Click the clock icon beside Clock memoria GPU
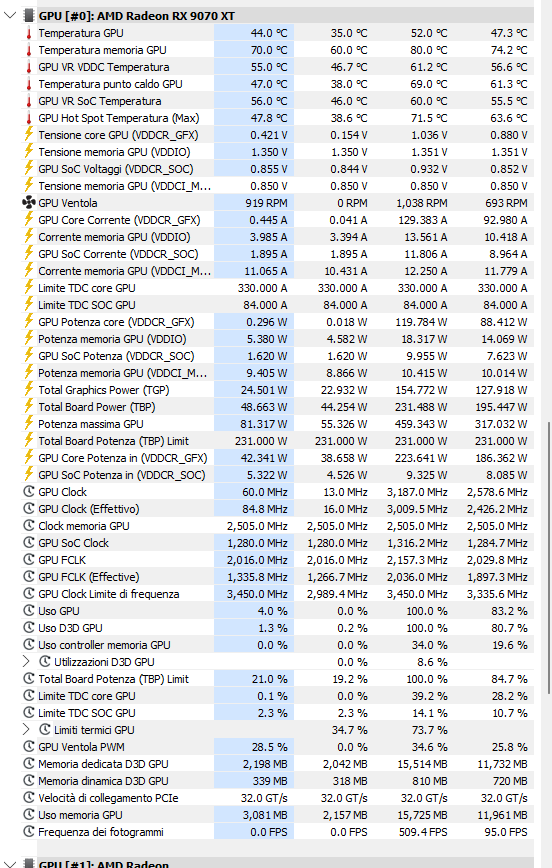This screenshot has height=868, width=552. pyautogui.click(x=29, y=526)
